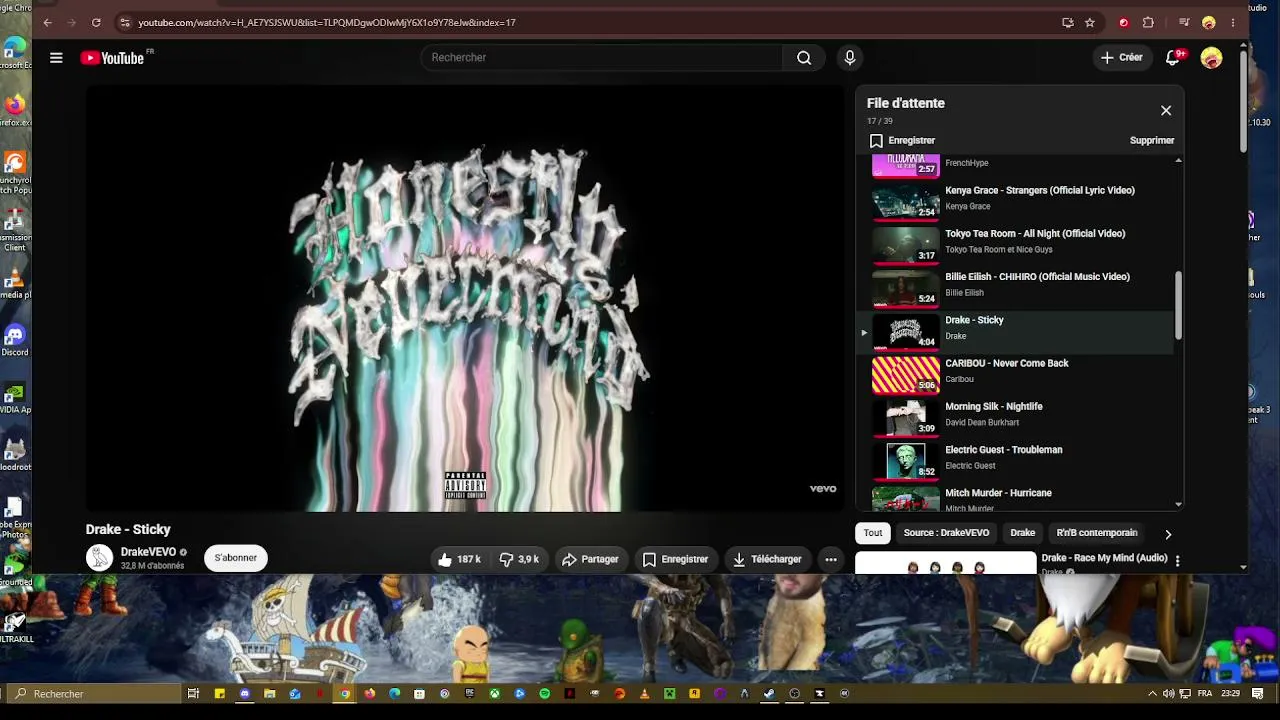Open options for Drake - Race My Mind
This screenshot has width=1280, height=720.
point(1177,561)
